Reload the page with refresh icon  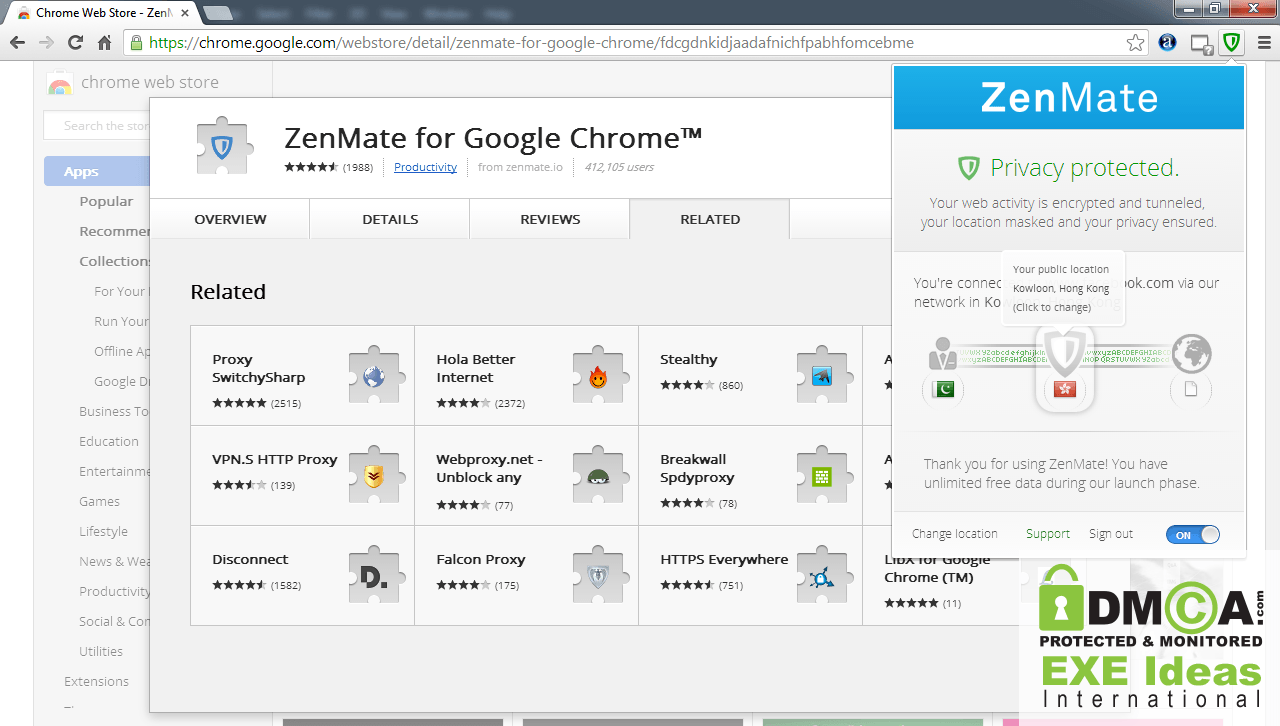tap(75, 43)
